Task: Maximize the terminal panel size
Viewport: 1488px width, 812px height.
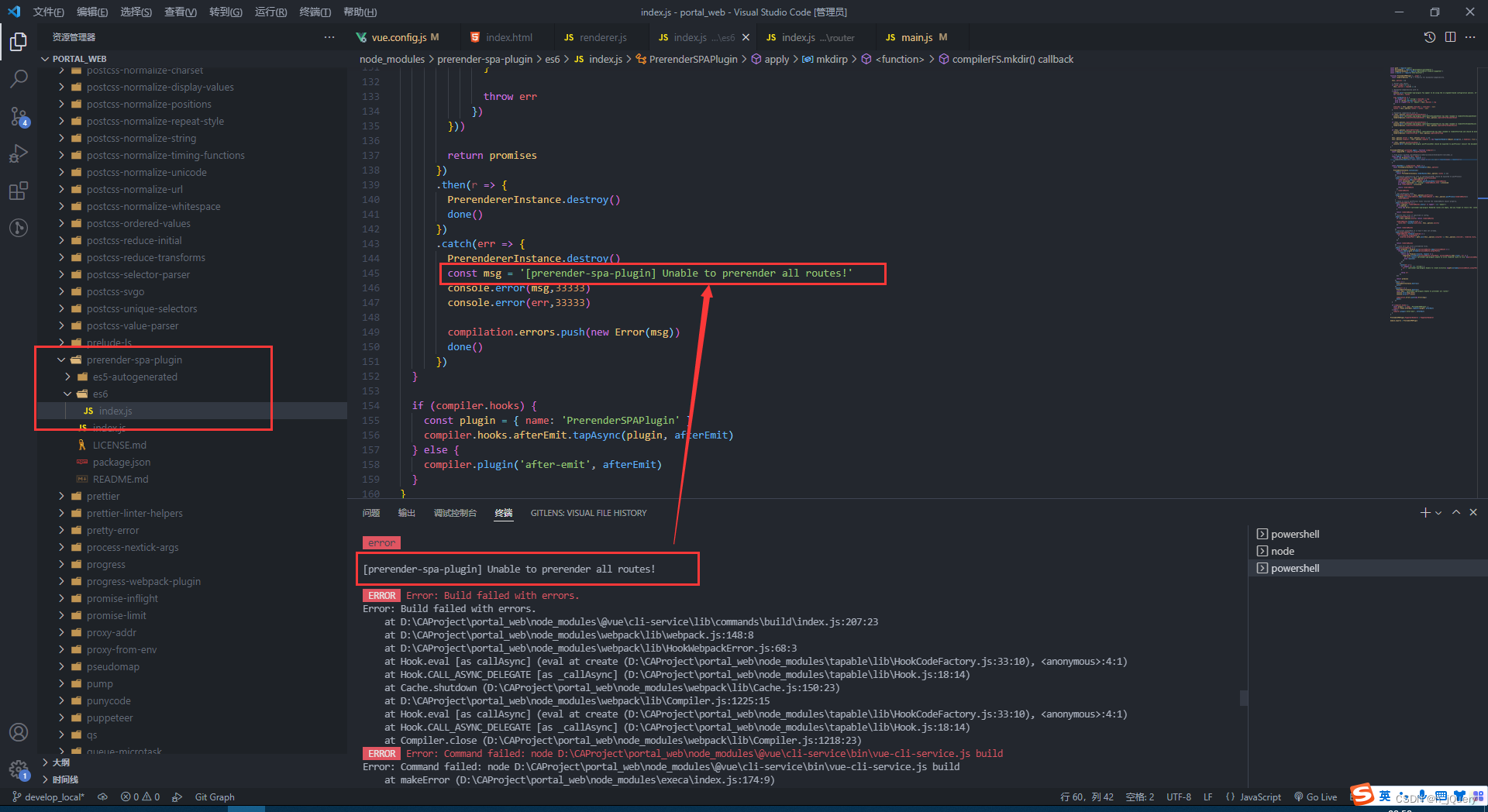Action: 1456,513
